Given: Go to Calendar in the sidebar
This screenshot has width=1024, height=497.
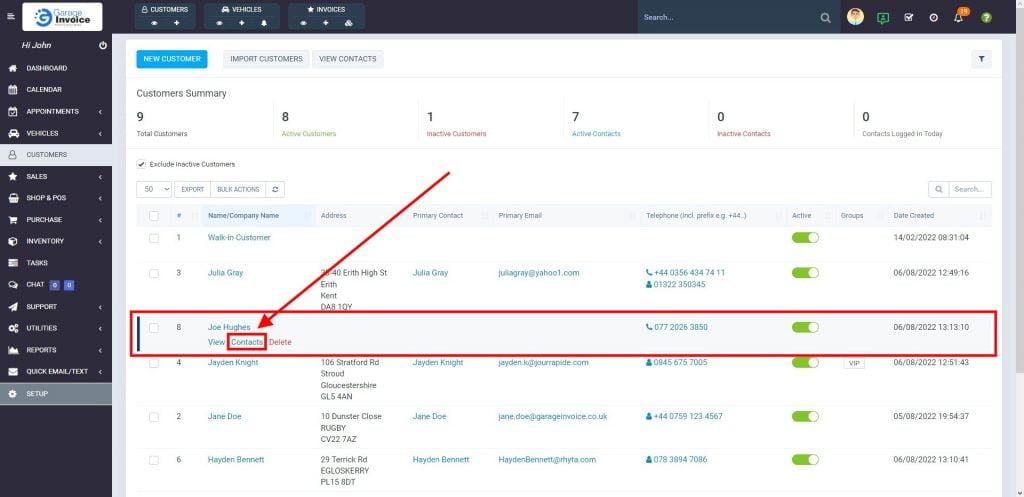Looking at the screenshot, I should pos(44,90).
